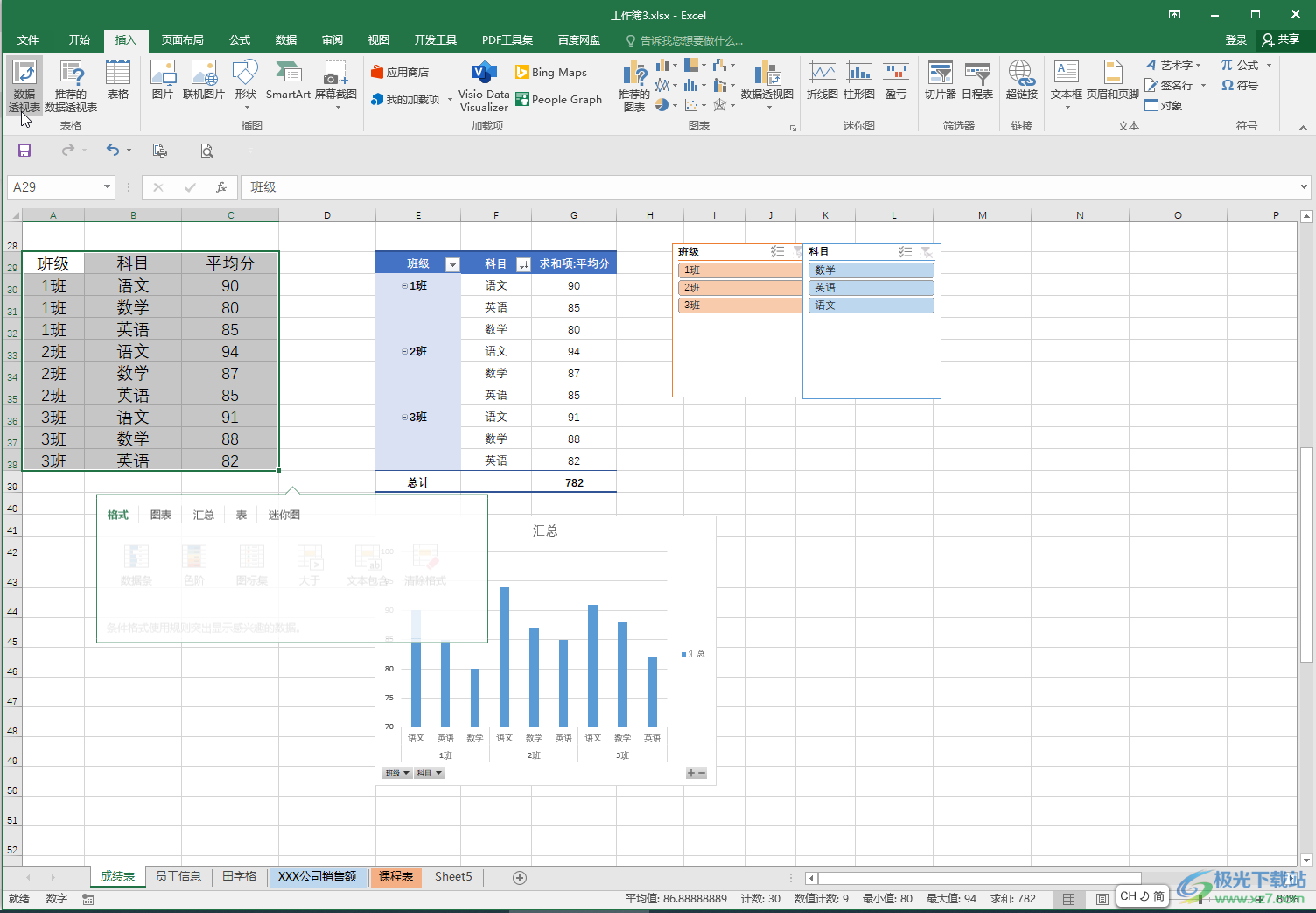The width and height of the screenshot is (1316, 913).
Task: Collapse the chart field with minus button
Action: click(x=702, y=773)
